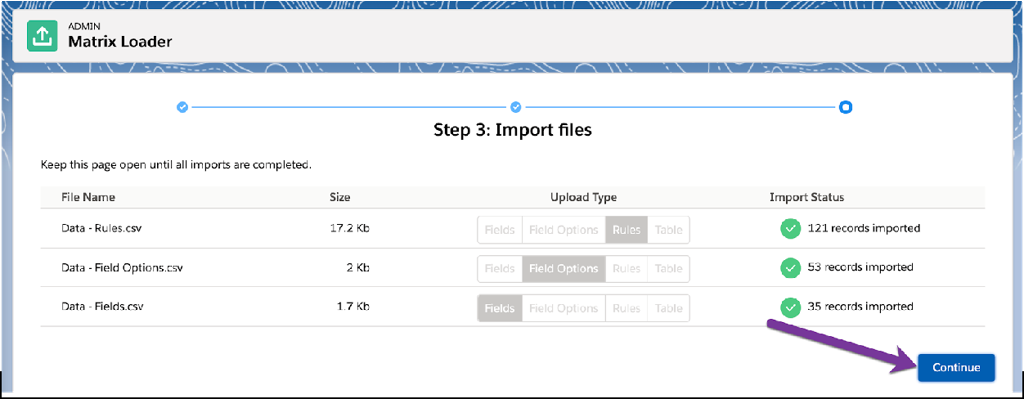Choose Field Options type for Data - Fields.csv
This screenshot has width=1024, height=399.
click(x=564, y=308)
